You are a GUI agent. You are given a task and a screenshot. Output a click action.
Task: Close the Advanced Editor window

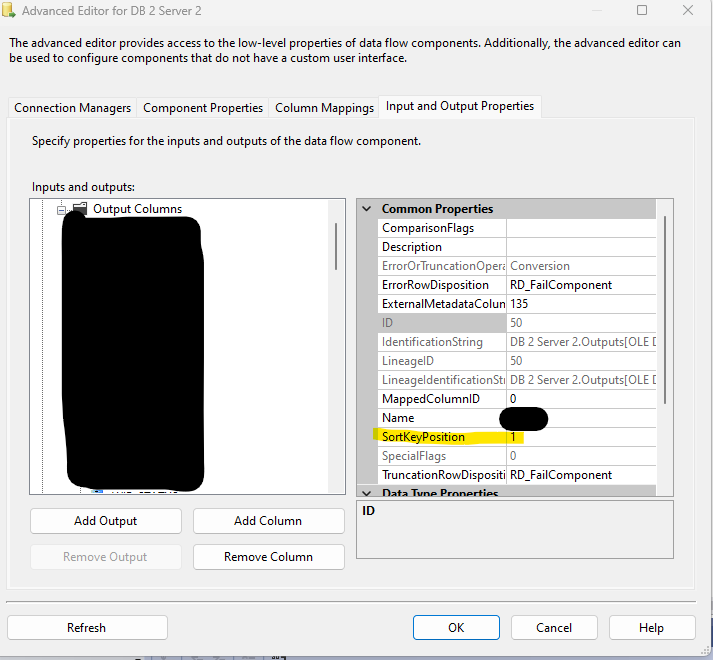pyautogui.click(x=688, y=10)
